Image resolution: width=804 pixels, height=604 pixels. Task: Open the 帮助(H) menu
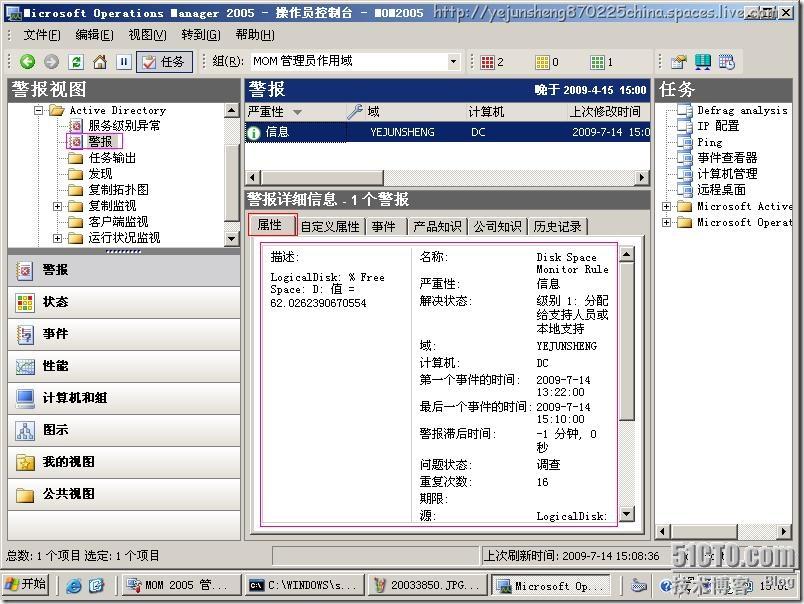click(x=255, y=35)
